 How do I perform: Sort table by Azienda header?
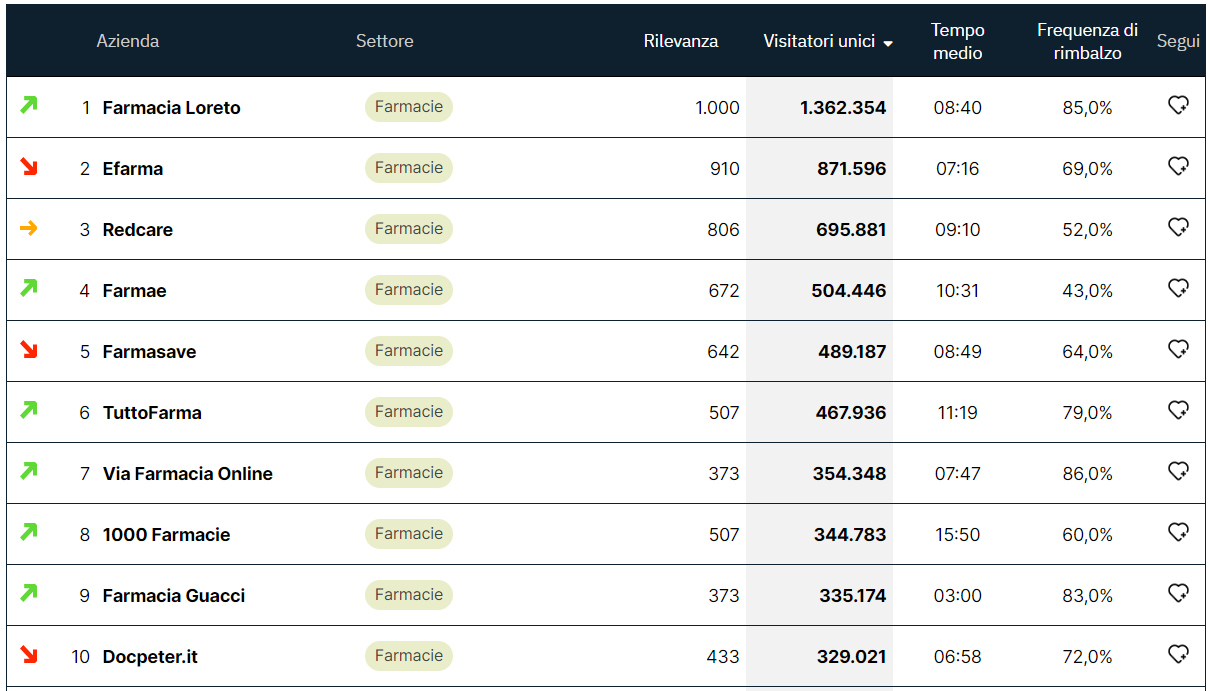127,41
